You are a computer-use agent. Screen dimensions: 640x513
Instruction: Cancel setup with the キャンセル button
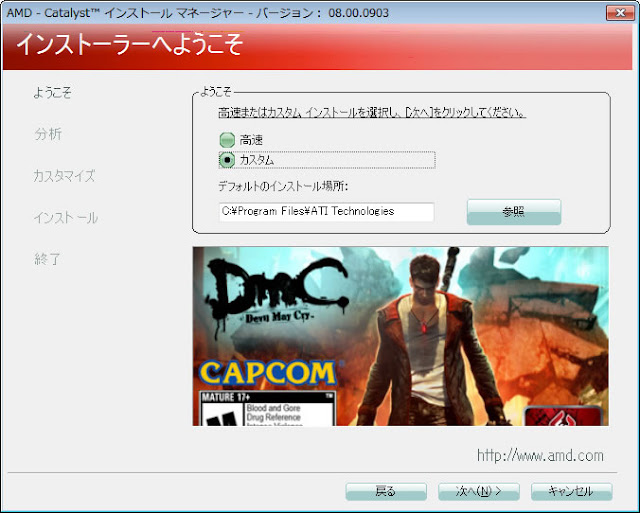click(571, 492)
